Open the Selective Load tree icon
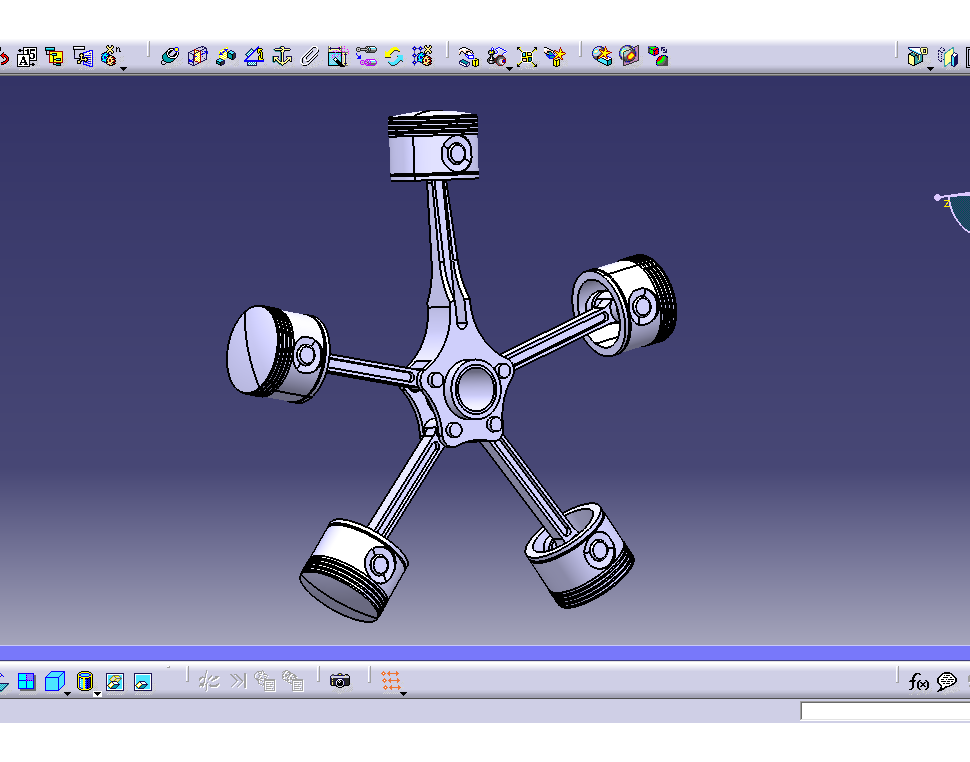The width and height of the screenshot is (970, 762). 54,57
